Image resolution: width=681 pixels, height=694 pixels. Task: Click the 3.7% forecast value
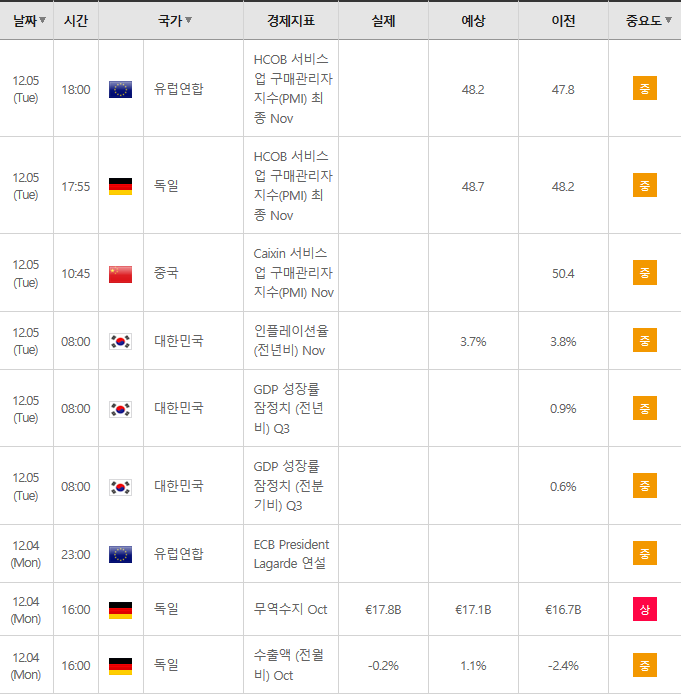pyautogui.click(x=473, y=341)
